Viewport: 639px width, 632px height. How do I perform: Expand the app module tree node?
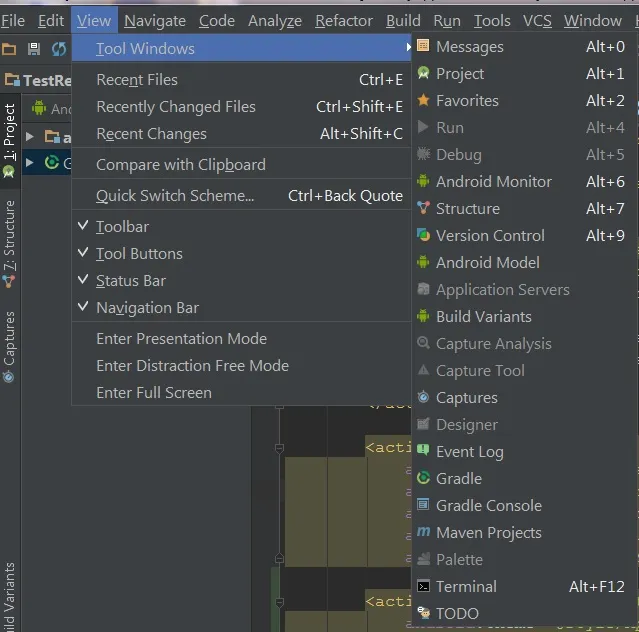pyautogui.click(x=29, y=136)
